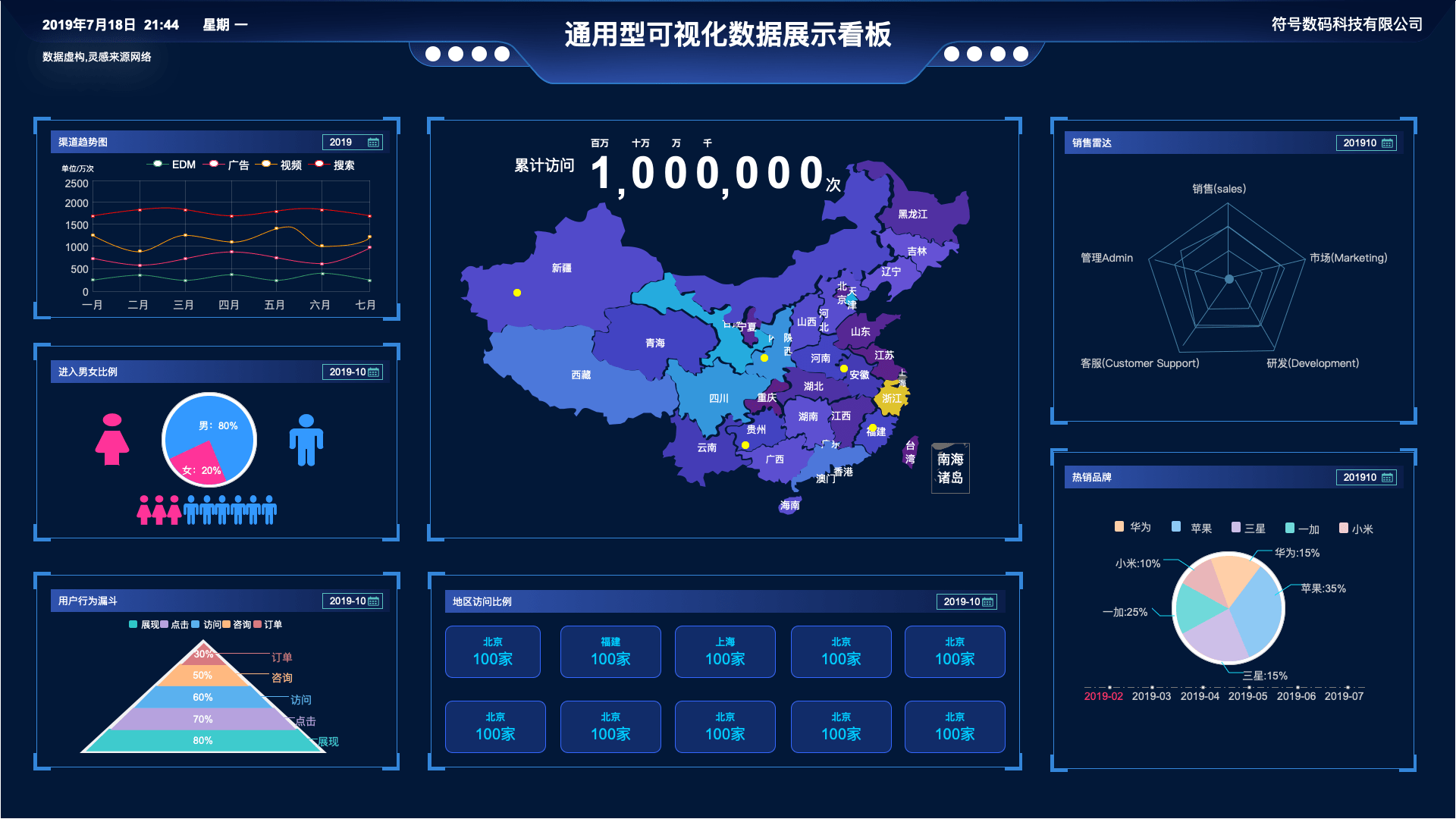This screenshot has width=1456, height=819.
Task: Click the blue male figure icon
Action: [306, 440]
